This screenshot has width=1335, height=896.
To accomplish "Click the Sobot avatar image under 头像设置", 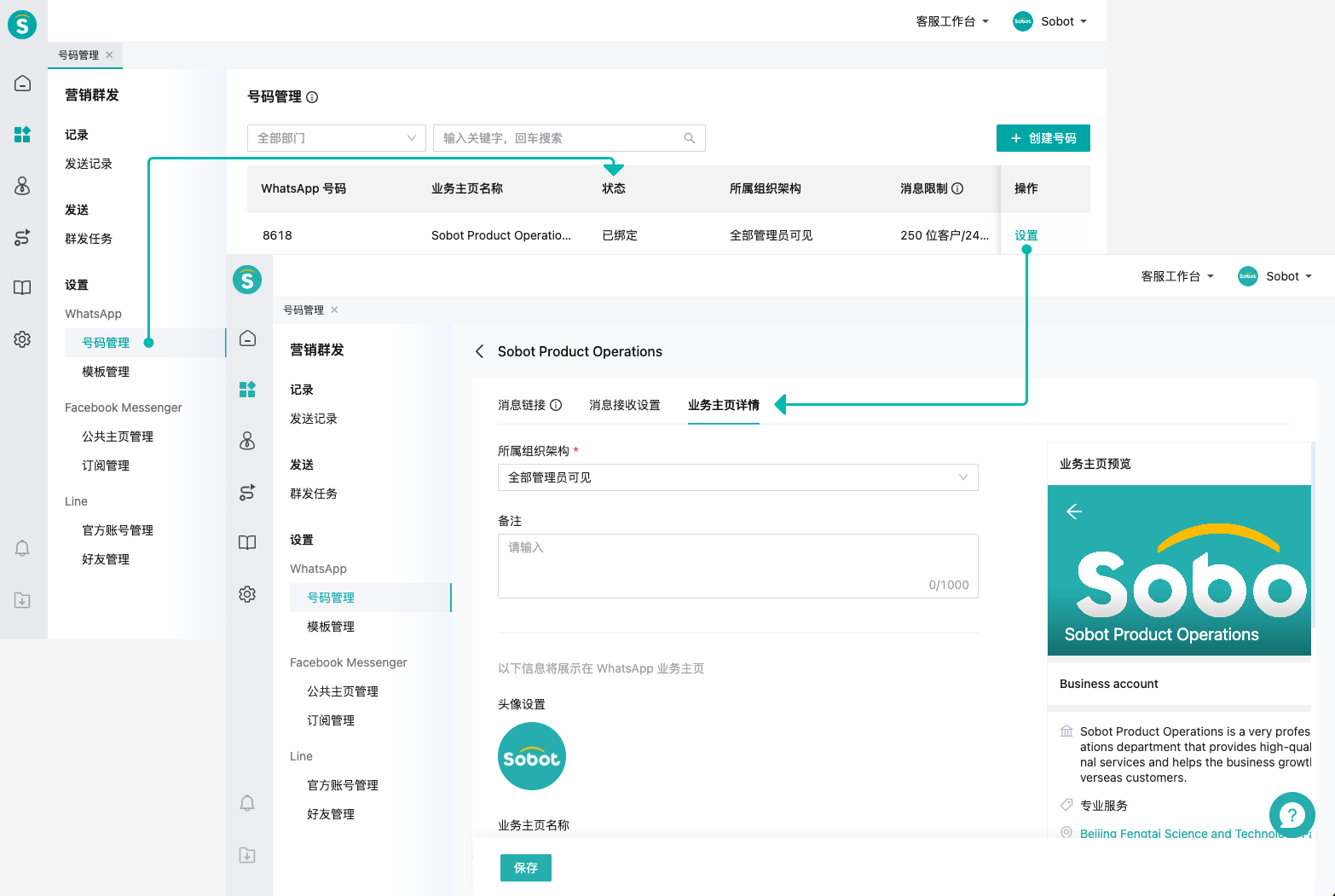I will coord(532,756).
